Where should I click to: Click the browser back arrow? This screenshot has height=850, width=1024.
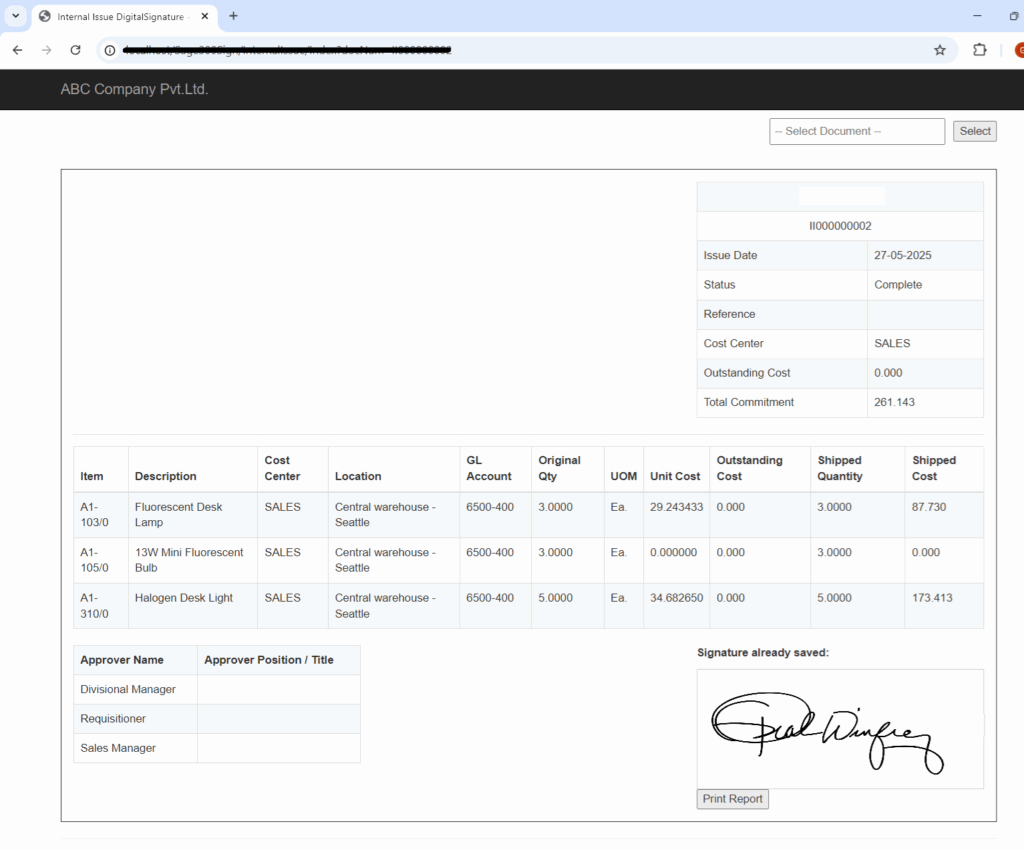(x=17, y=50)
